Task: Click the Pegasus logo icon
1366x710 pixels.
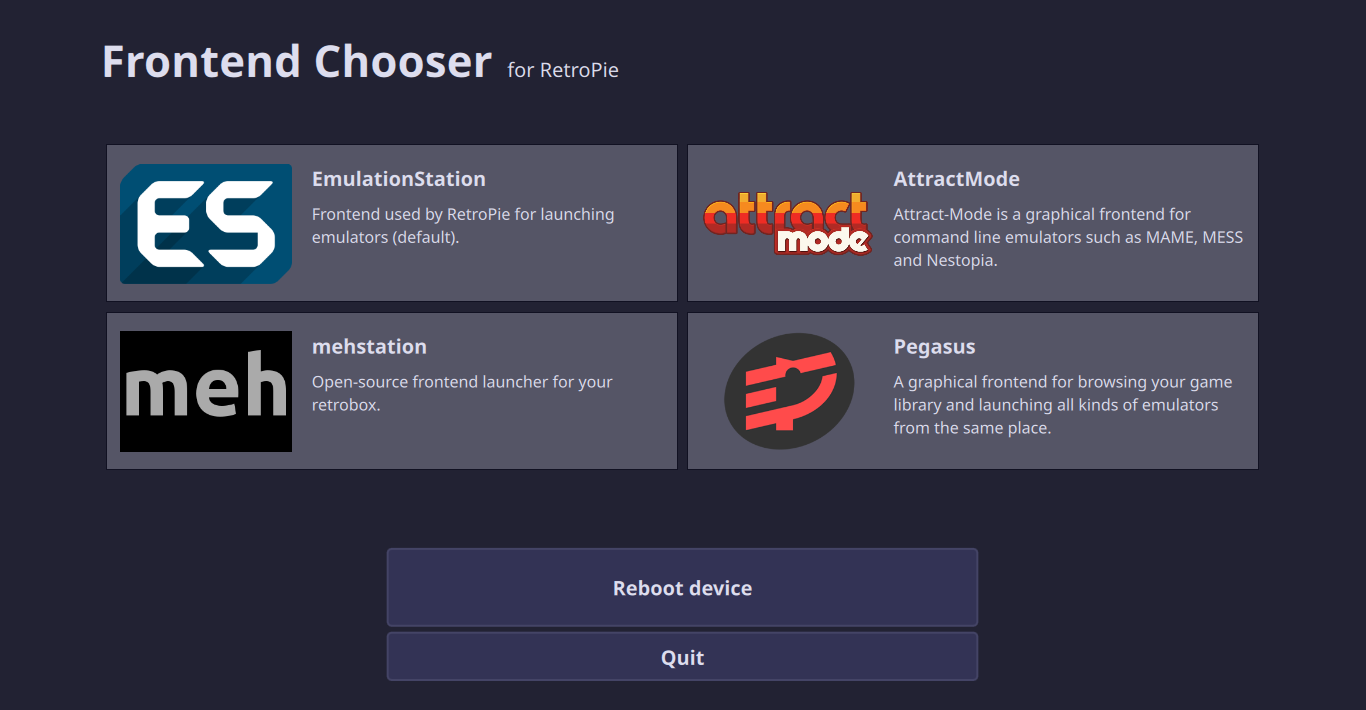Action: pyautogui.click(x=788, y=391)
